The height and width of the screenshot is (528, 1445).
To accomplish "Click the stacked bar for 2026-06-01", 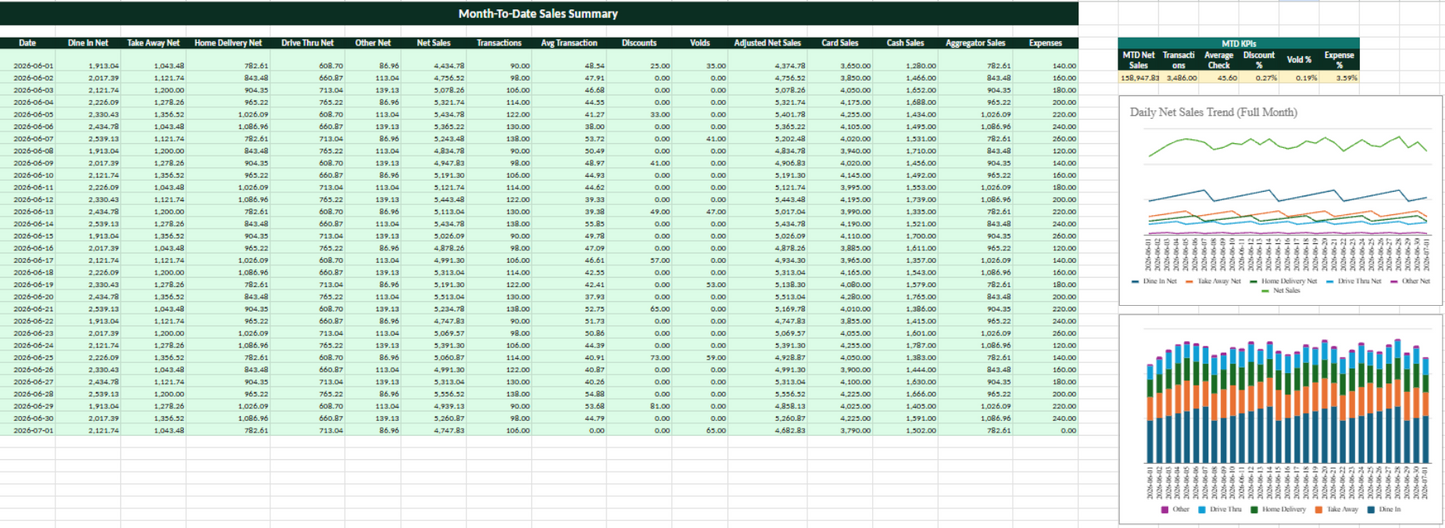I will (1151, 412).
